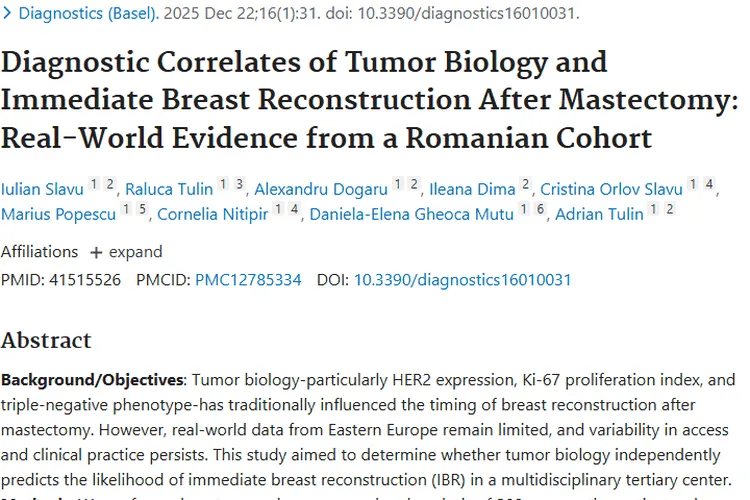The height and width of the screenshot is (500, 750).
Task: Open author Iulian Slavu's profile
Action: (42, 189)
